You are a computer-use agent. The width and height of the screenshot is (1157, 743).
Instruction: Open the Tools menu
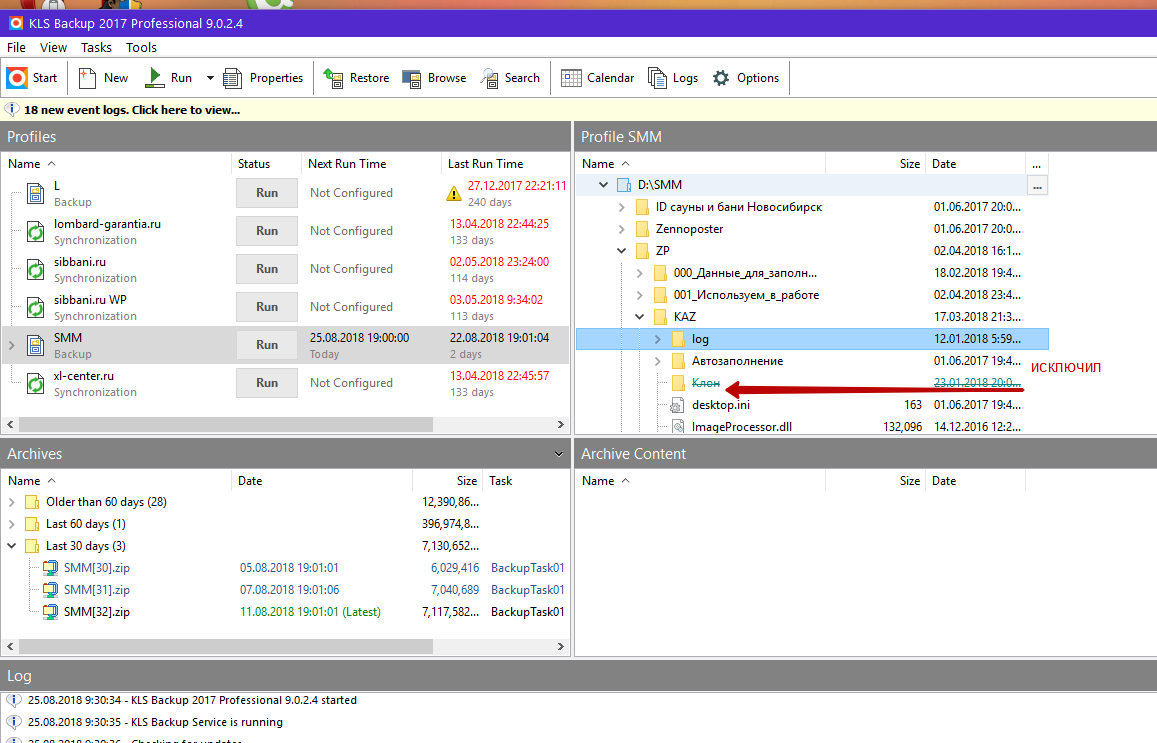[x=141, y=47]
